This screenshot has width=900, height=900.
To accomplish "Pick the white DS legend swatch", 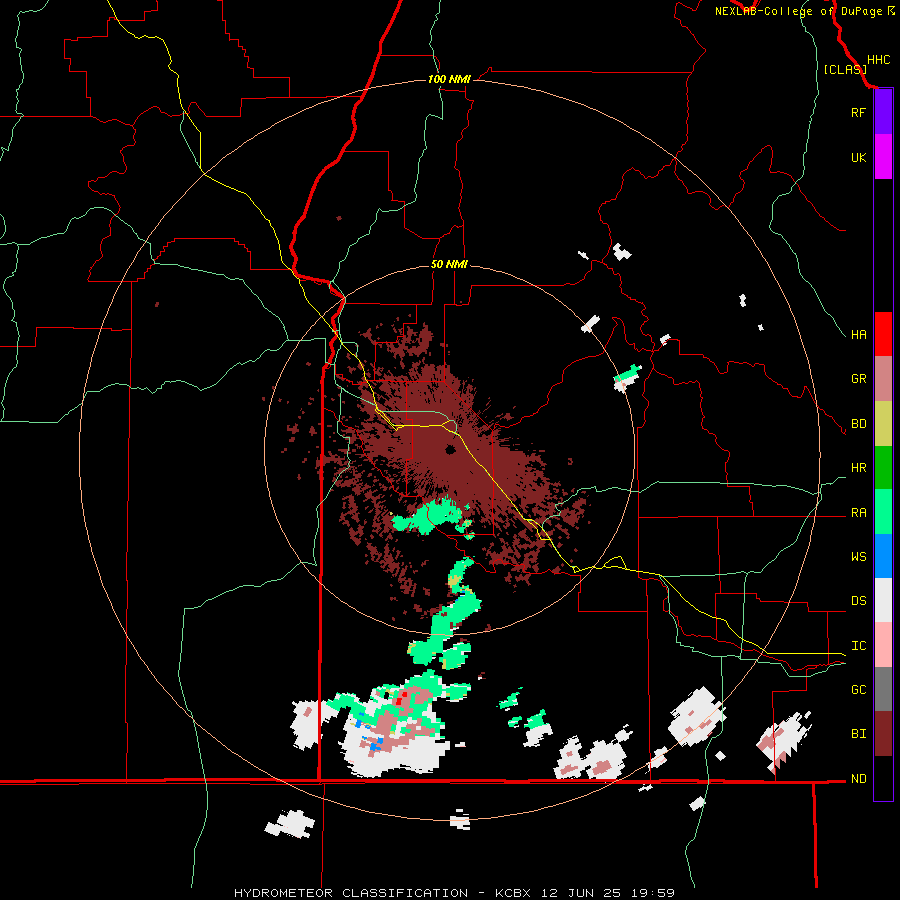I will [883, 600].
